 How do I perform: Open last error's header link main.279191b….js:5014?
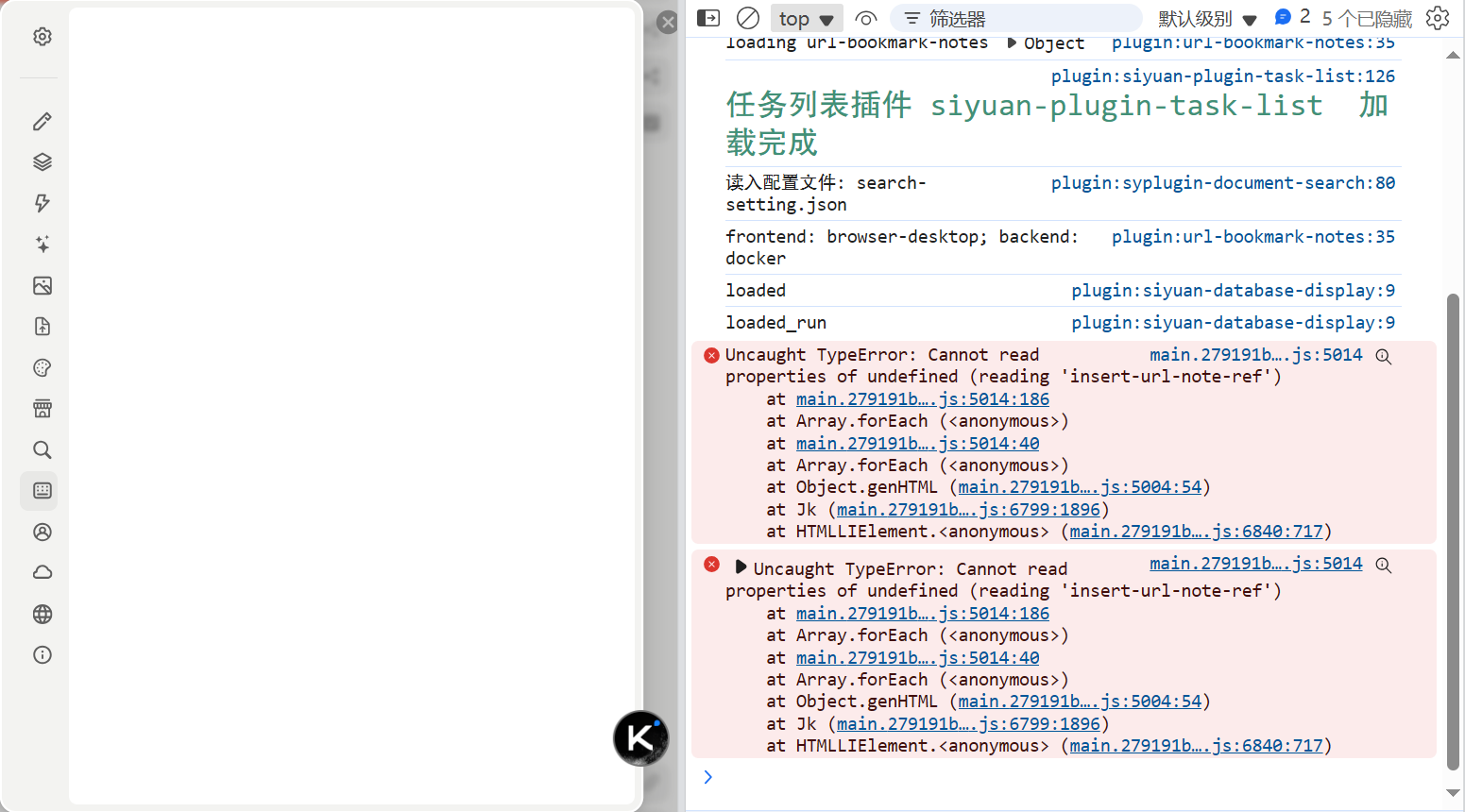[x=1256, y=564]
